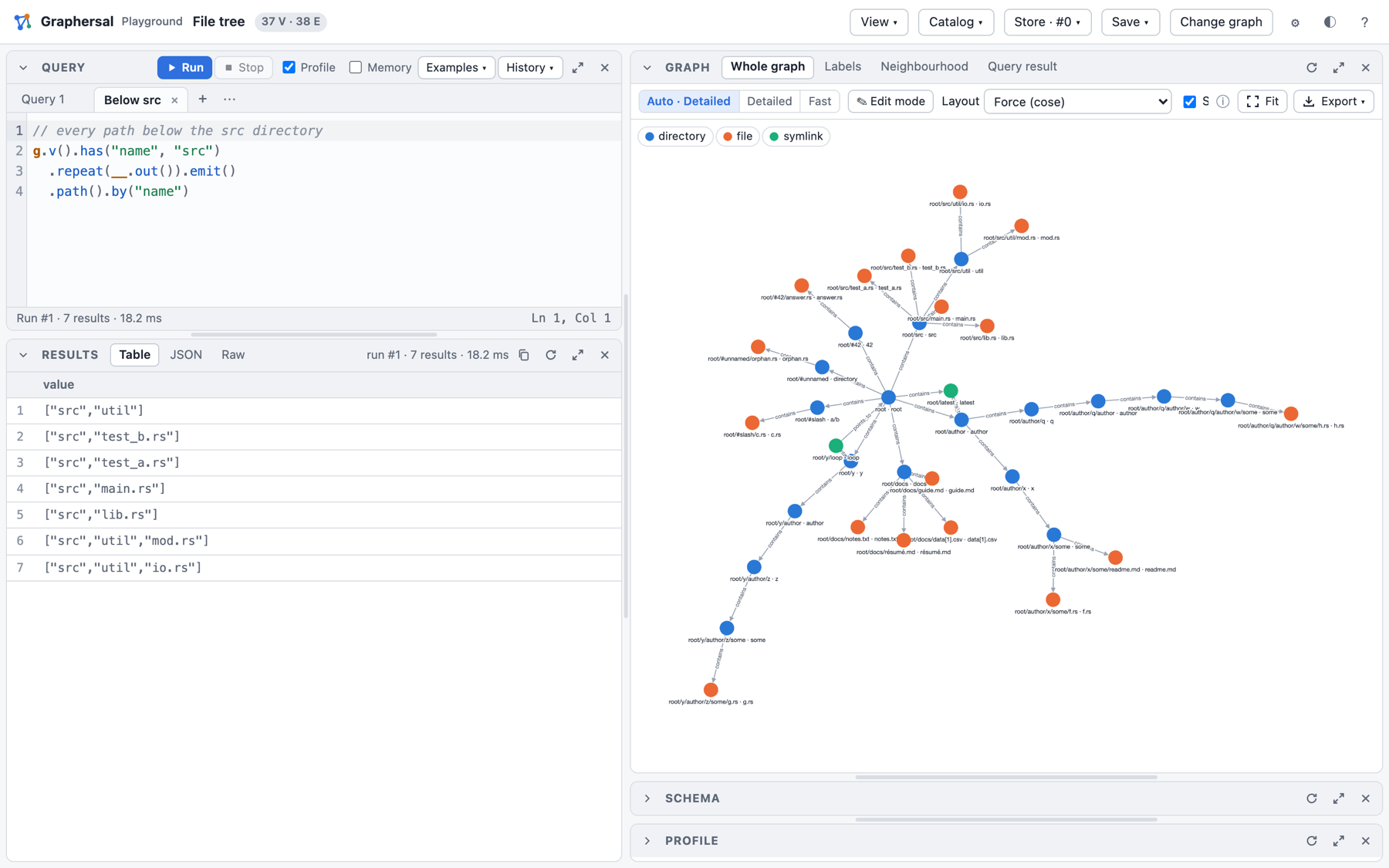Open the View dropdown menu
The width and height of the screenshot is (1389, 868).
click(x=879, y=22)
